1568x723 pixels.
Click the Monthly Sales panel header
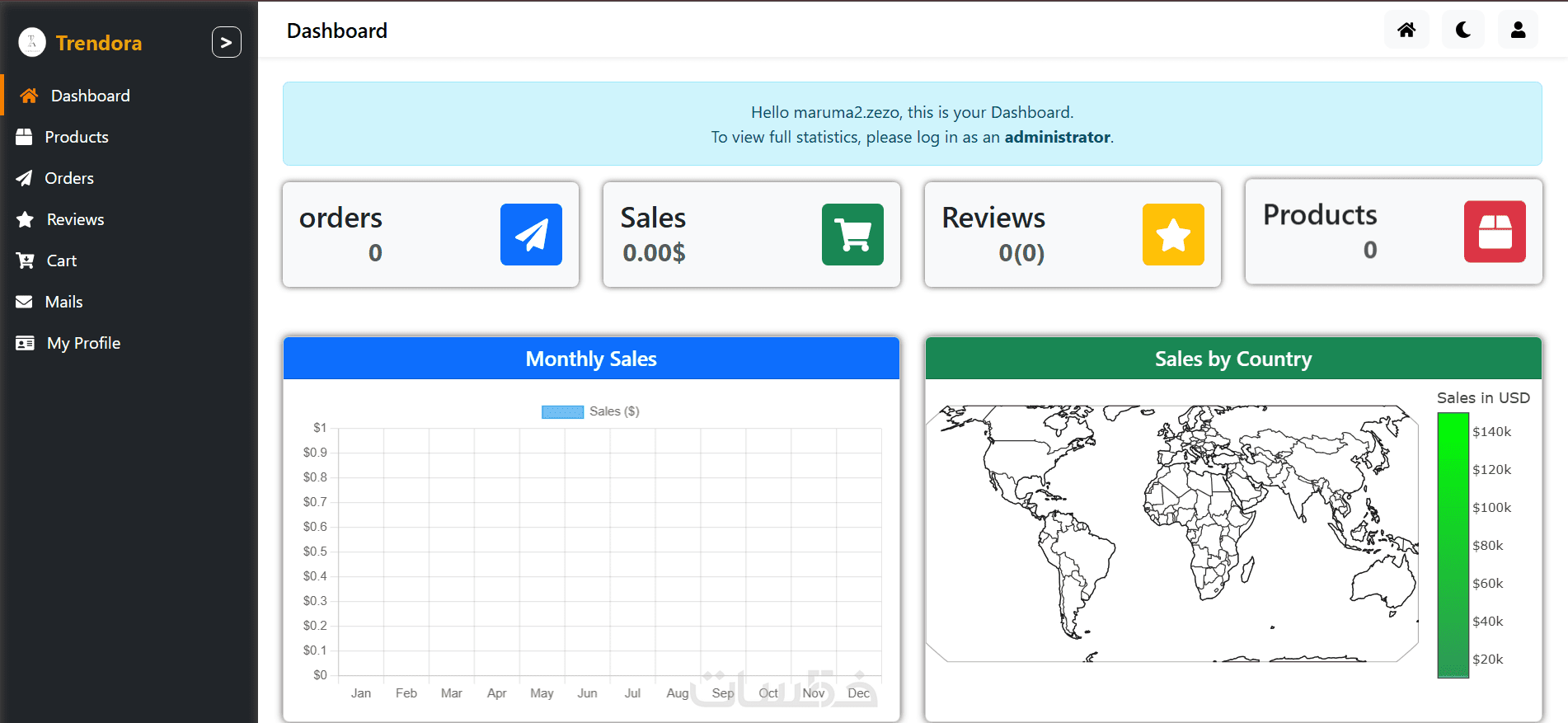(x=591, y=359)
